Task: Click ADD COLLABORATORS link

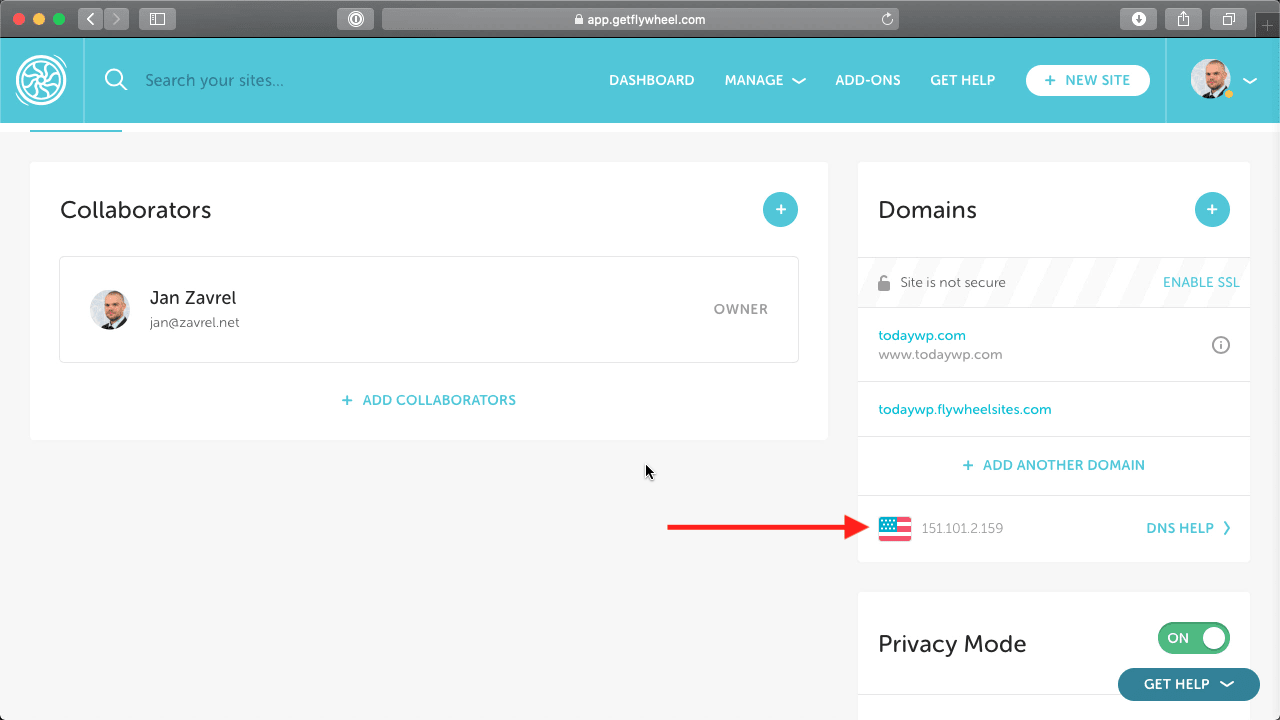Action: click(429, 400)
